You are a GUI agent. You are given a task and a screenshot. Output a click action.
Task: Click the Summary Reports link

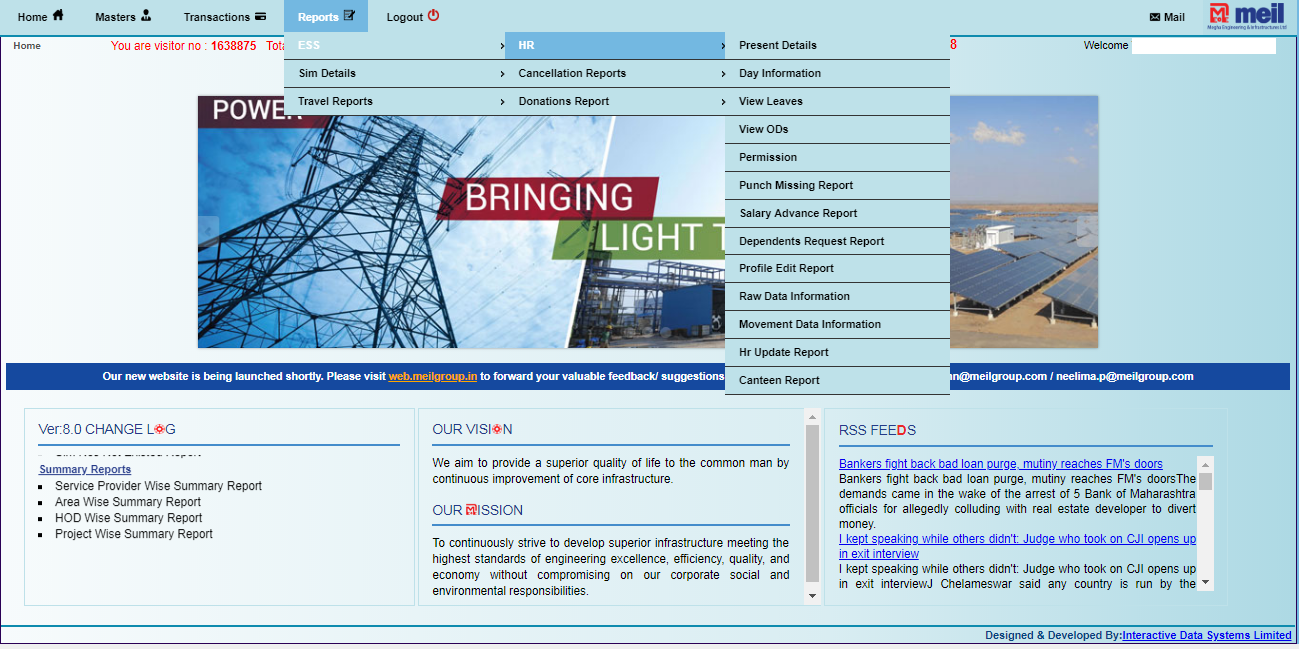point(84,469)
